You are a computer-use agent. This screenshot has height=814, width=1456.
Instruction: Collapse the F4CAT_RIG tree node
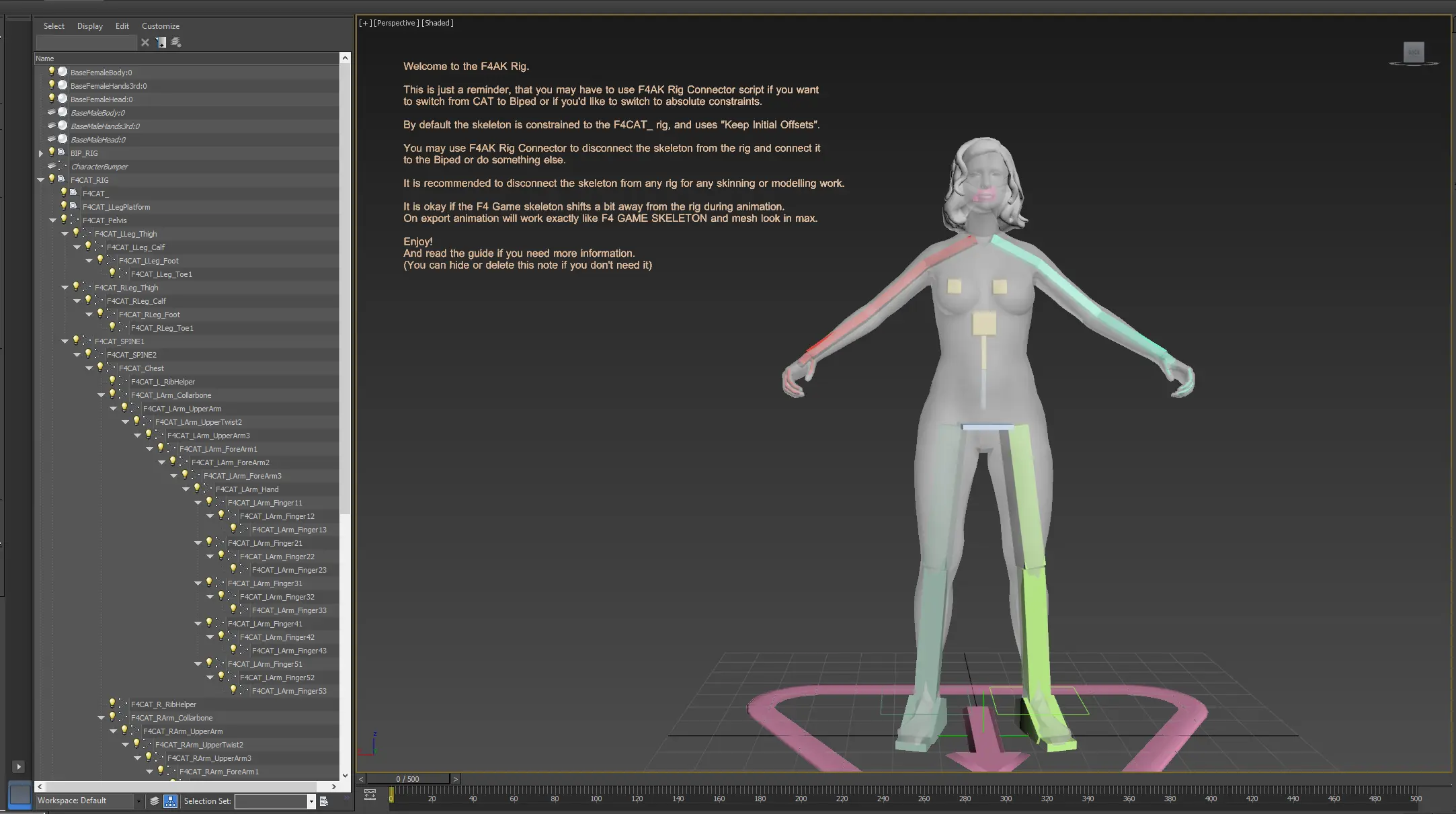(x=41, y=180)
